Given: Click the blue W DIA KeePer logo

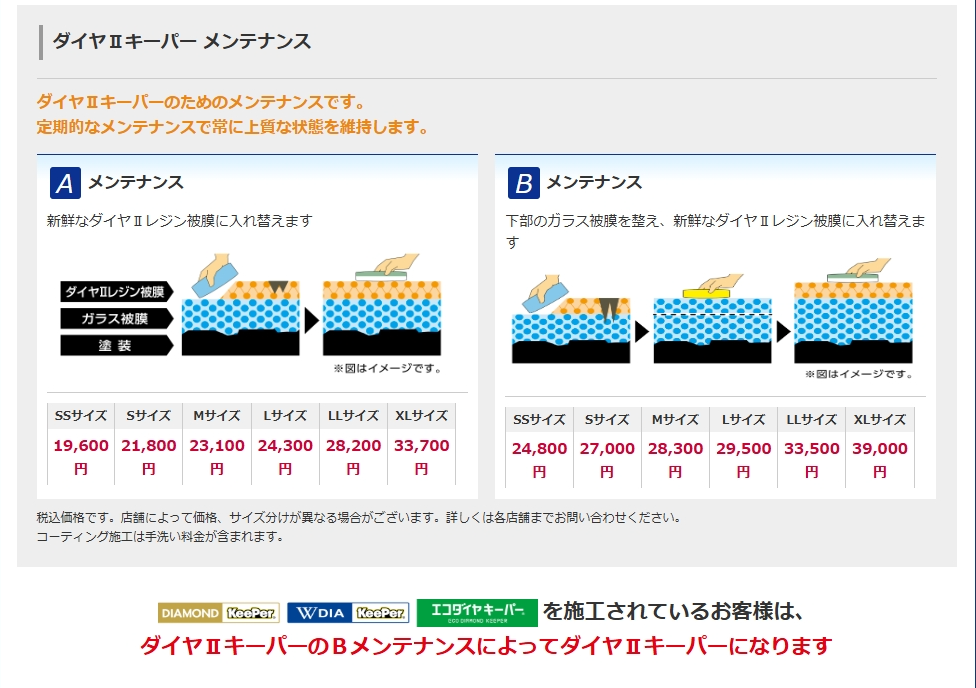Looking at the screenshot, I should [x=347, y=613].
